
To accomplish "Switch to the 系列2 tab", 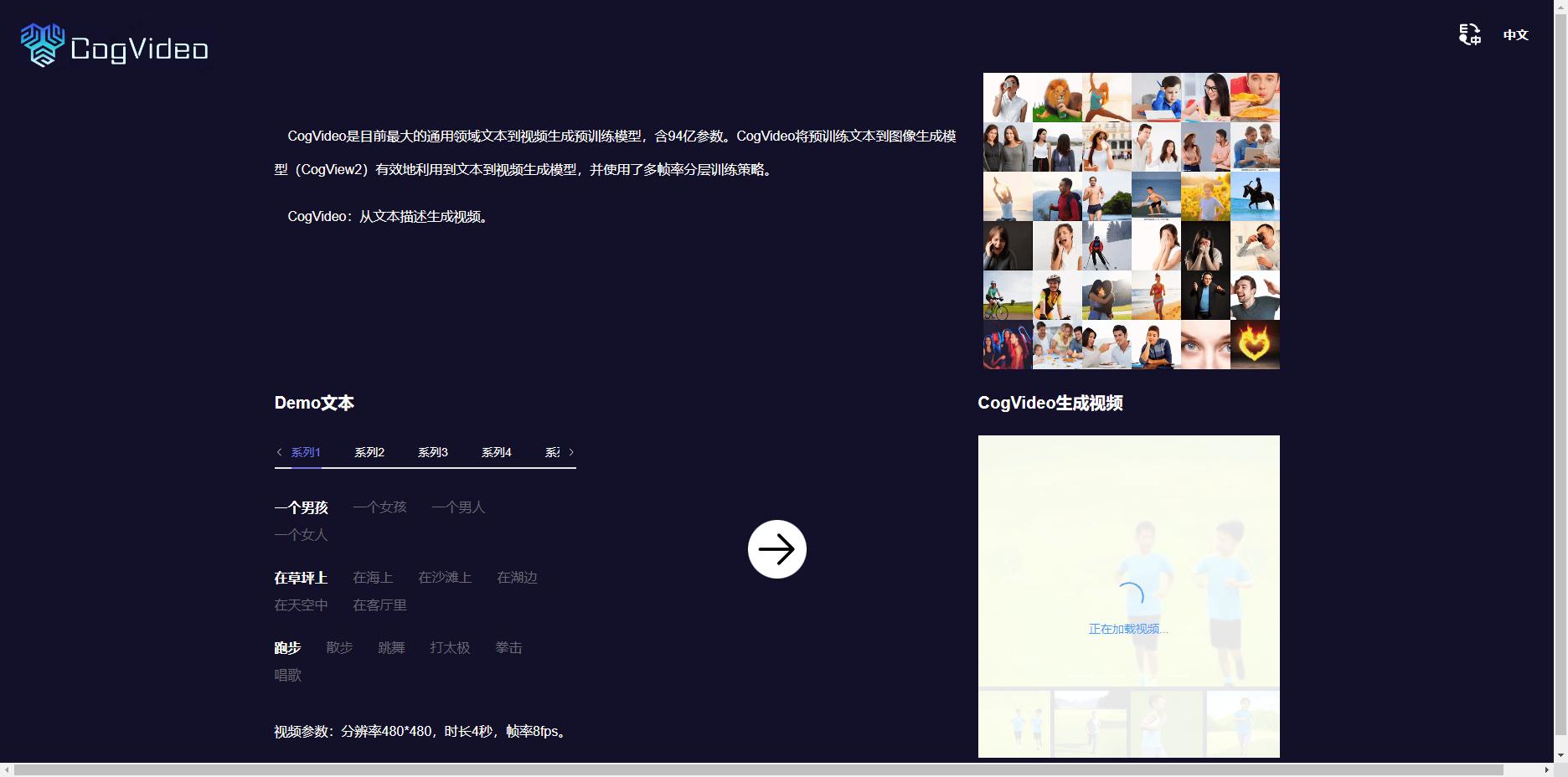I will pyautogui.click(x=369, y=451).
